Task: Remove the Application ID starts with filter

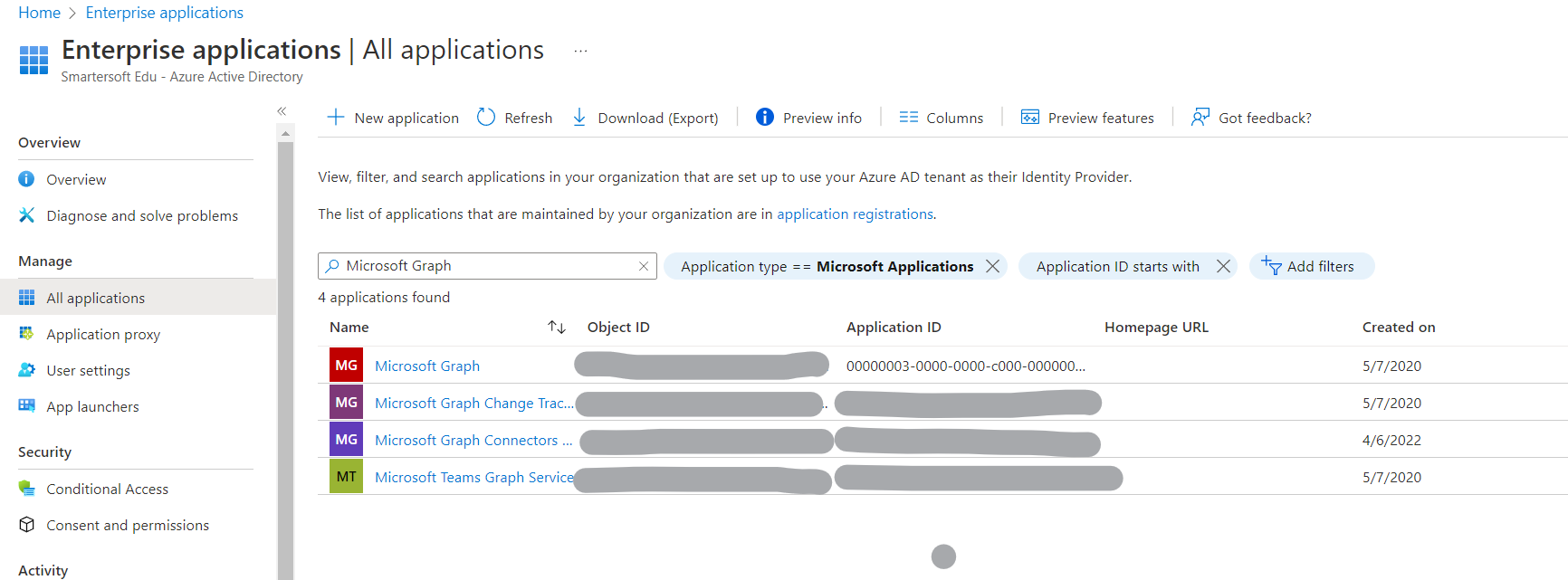Action: click(x=1223, y=266)
